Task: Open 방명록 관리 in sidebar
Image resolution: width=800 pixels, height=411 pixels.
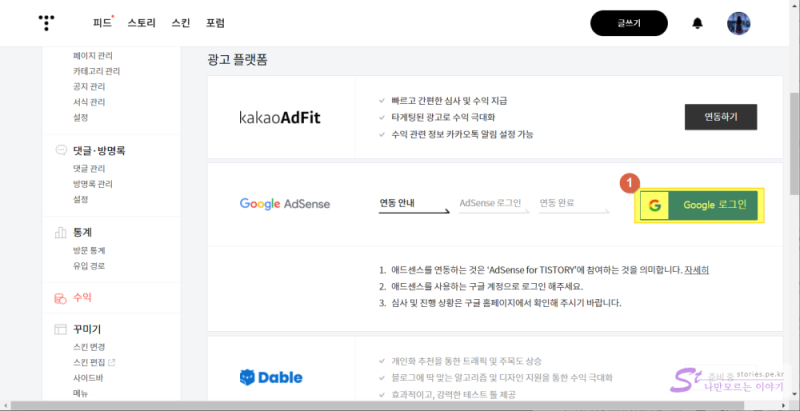Action: tap(92, 184)
